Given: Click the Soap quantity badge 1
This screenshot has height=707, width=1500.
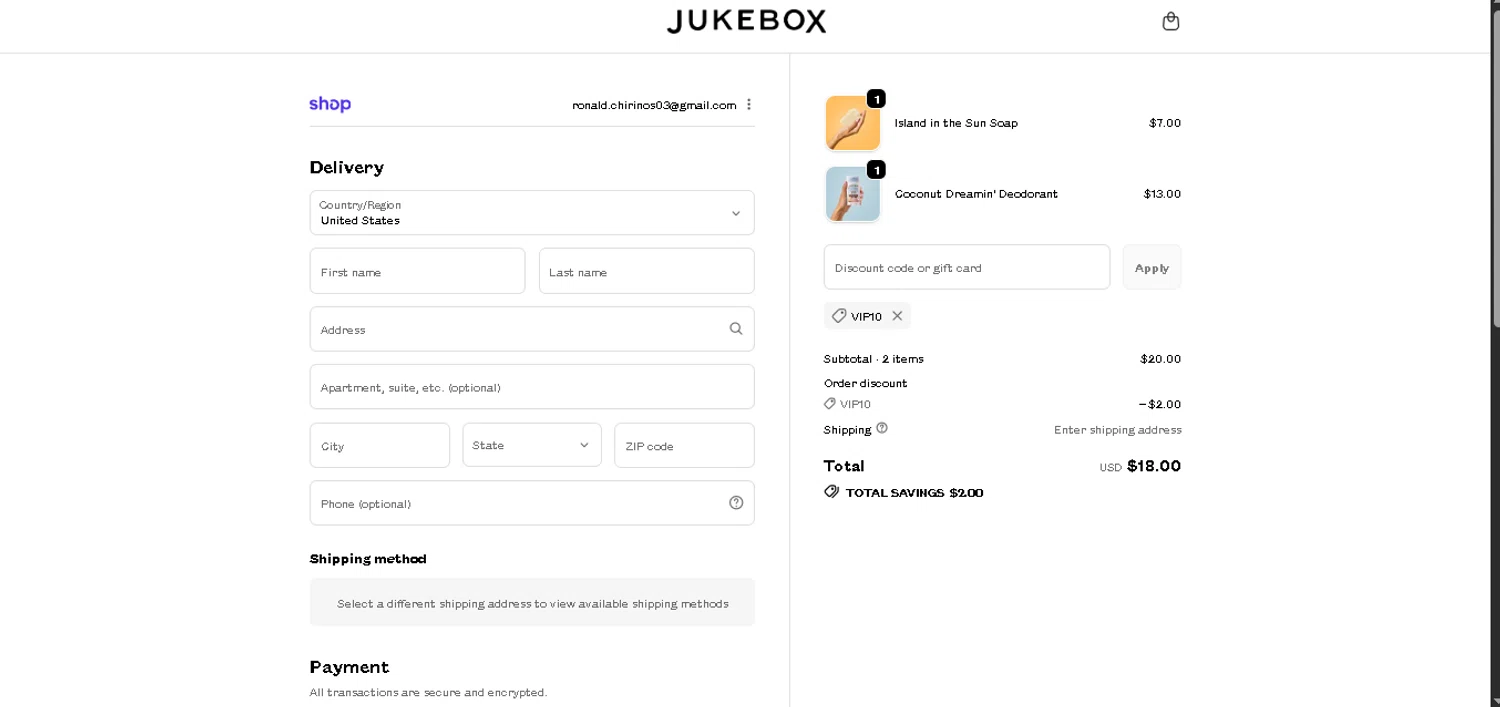Looking at the screenshot, I should tap(876, 99).
